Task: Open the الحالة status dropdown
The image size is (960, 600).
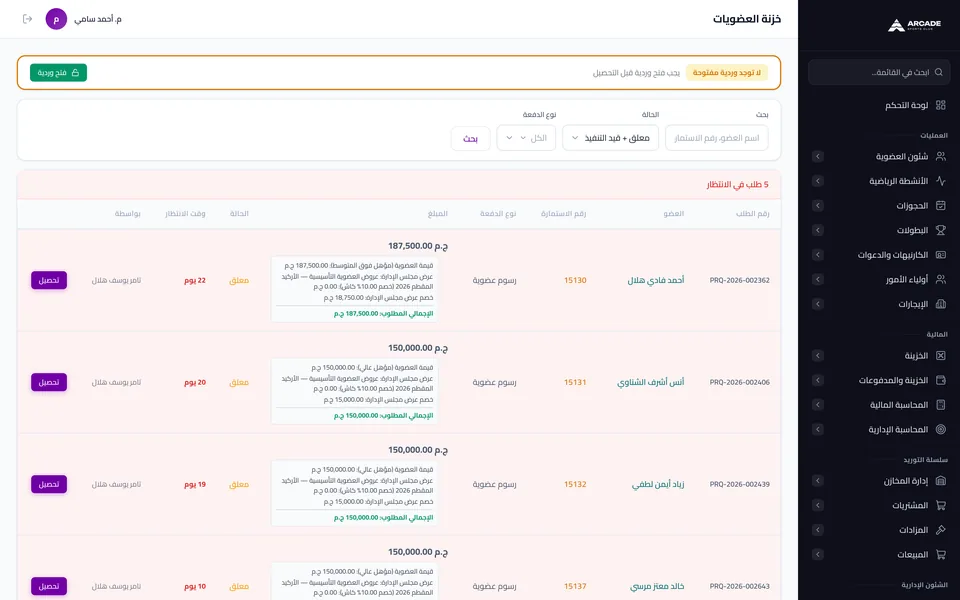Action: (x=610, y=138)
